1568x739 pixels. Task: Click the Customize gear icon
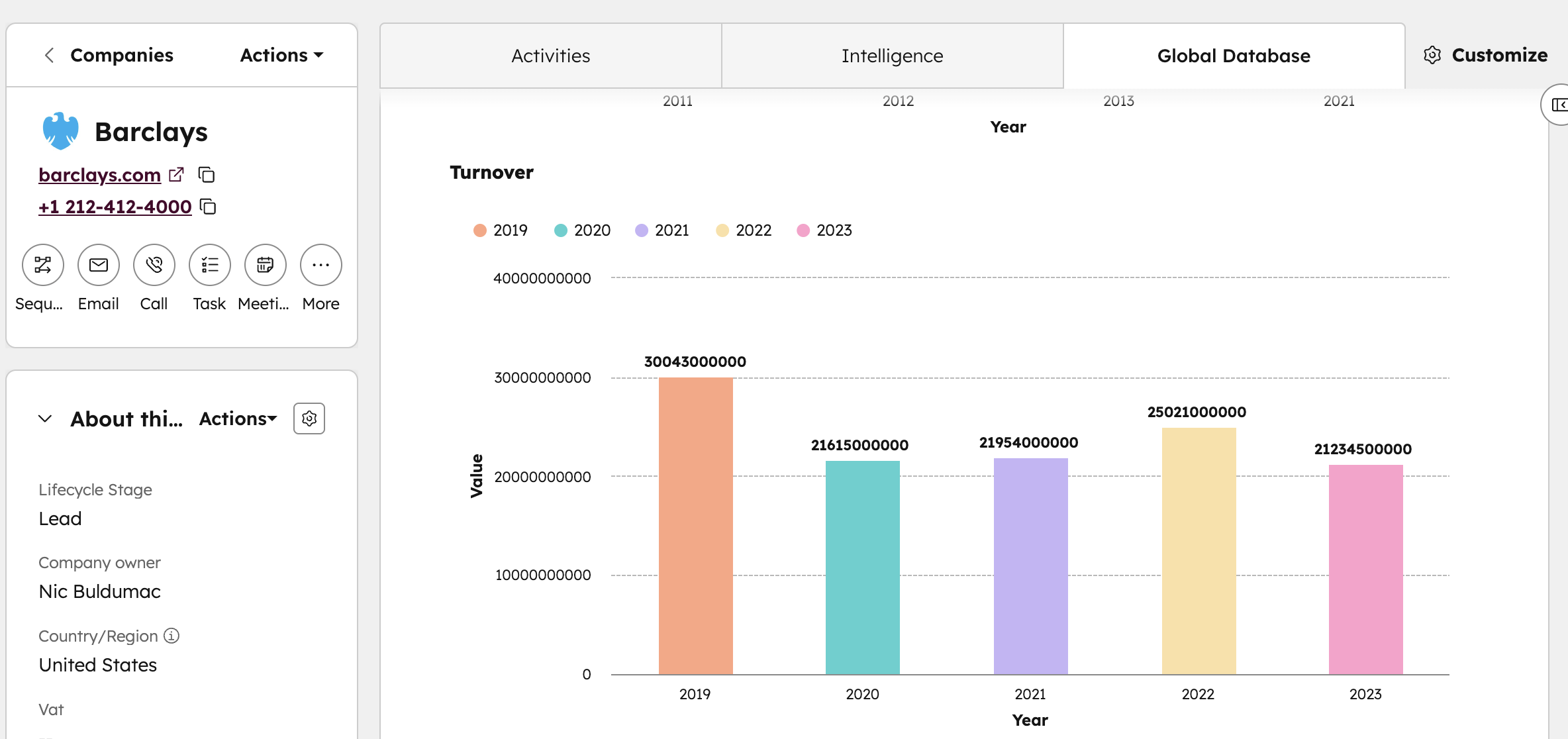[x=1432, y=55]
